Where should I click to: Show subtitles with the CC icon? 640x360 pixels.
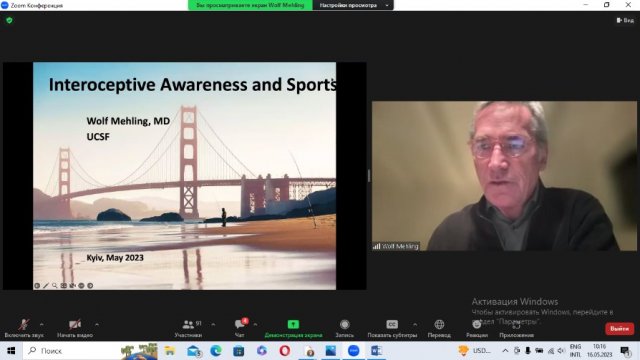[x=392, y=324]
